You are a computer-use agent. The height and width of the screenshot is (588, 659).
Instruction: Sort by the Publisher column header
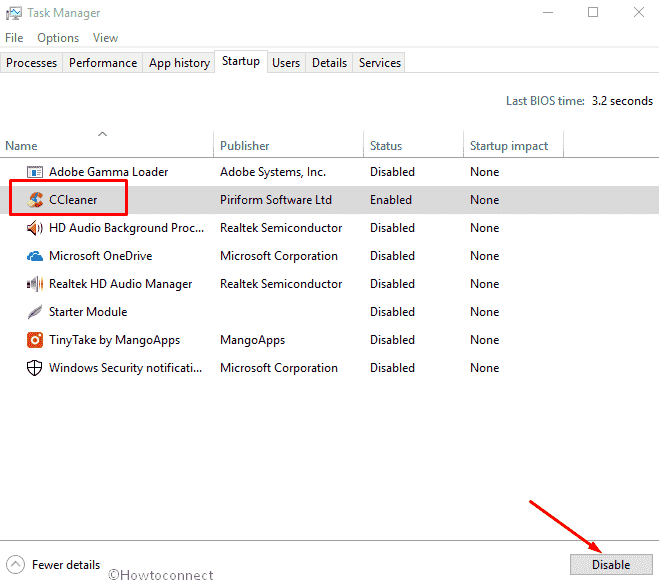coord(288,144)
